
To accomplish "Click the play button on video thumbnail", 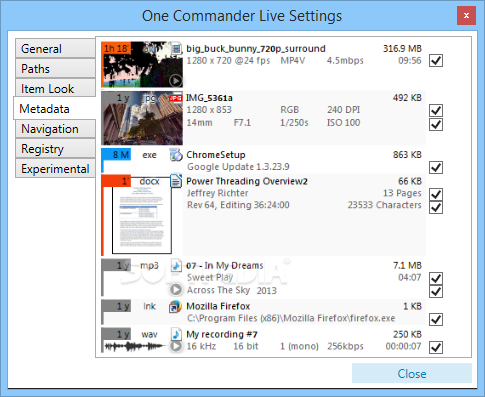I will tap(175, 80).
